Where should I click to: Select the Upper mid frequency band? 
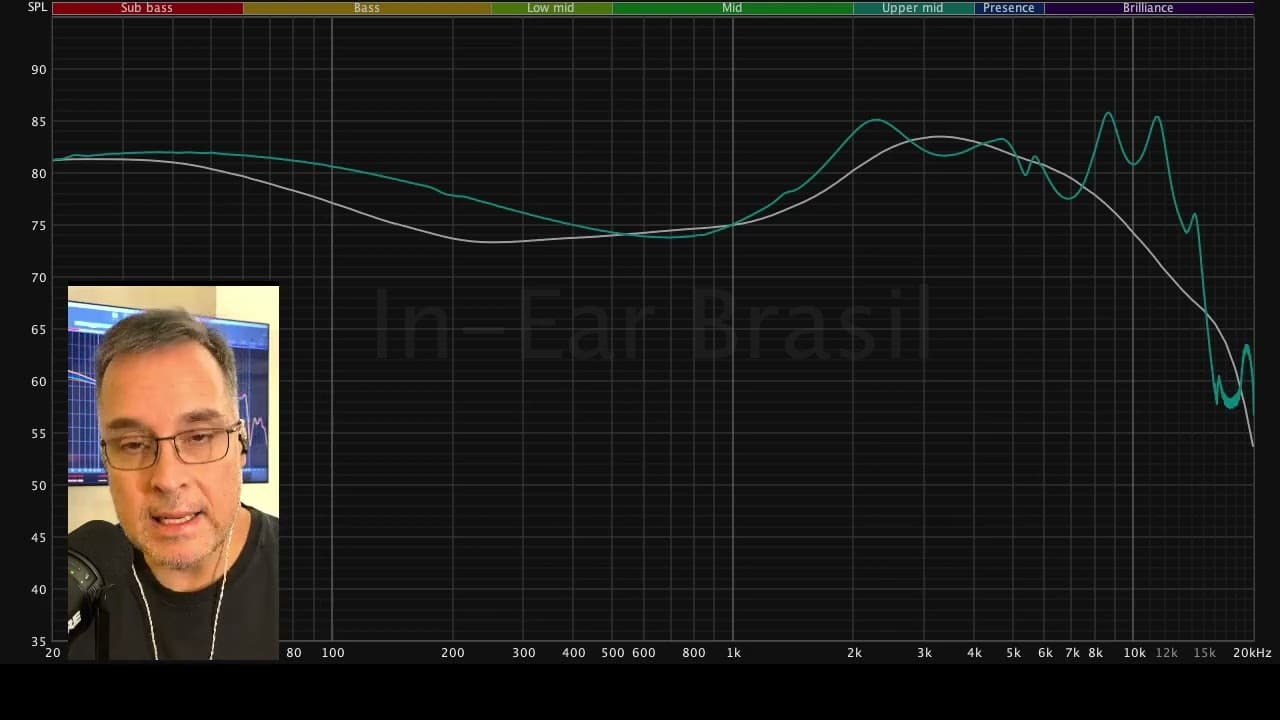(x=913, y=8)
